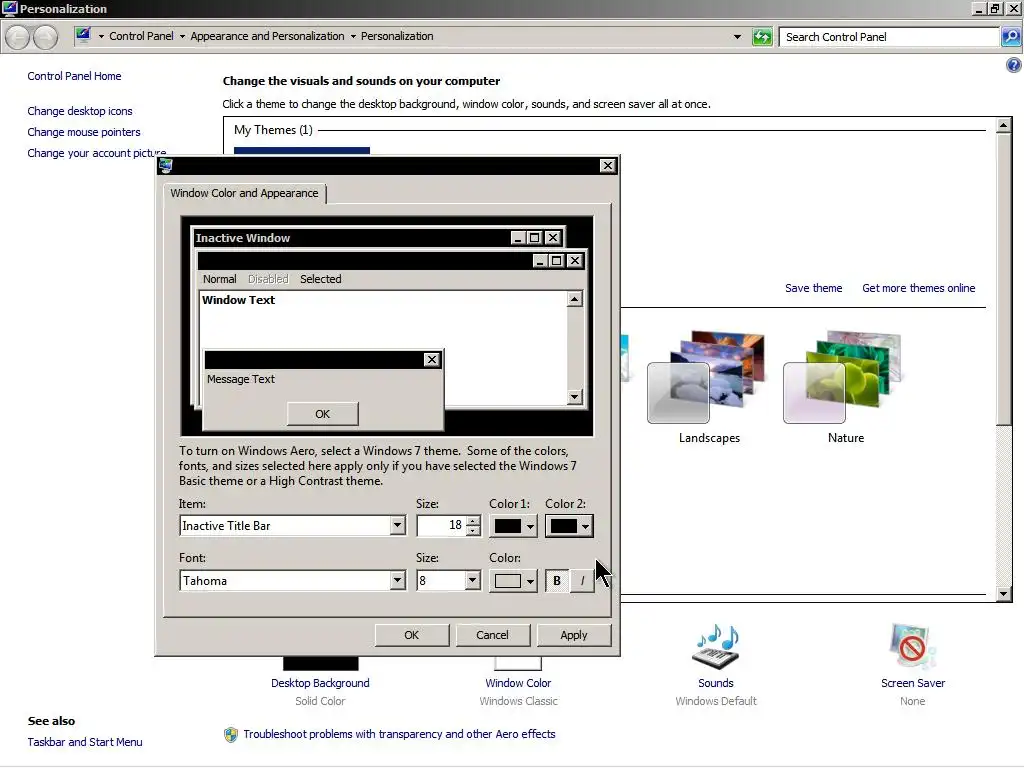The image size is (1024, 768).
Task: Expand the address bar history dropdown
Action: [x=737, y=37]
